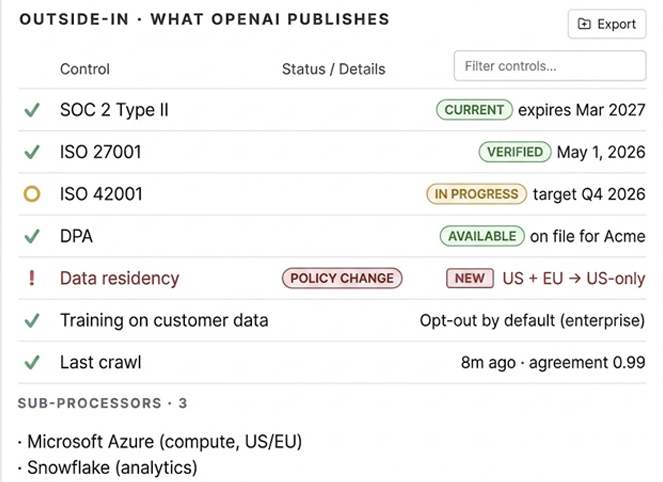
Task: Open the Data residency control
Action: coord(120,278)
